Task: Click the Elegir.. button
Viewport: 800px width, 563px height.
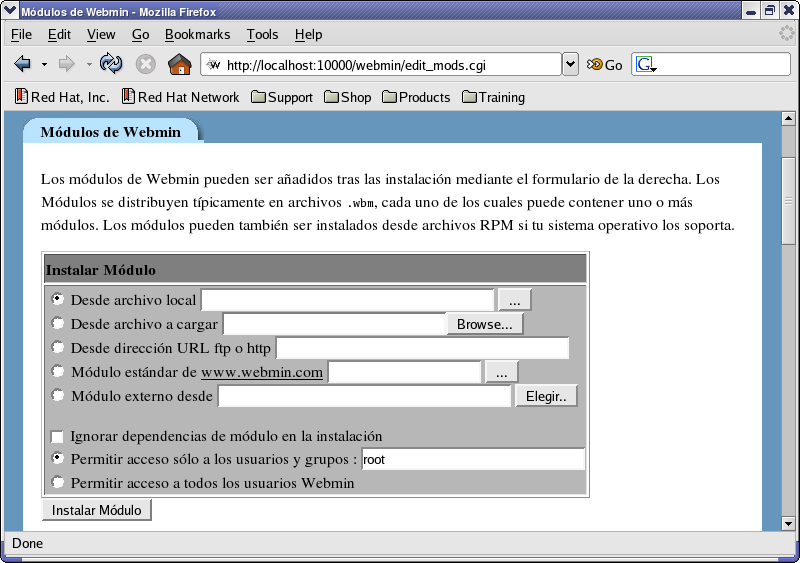Action: pyautogui.click(x=546, y=396)
